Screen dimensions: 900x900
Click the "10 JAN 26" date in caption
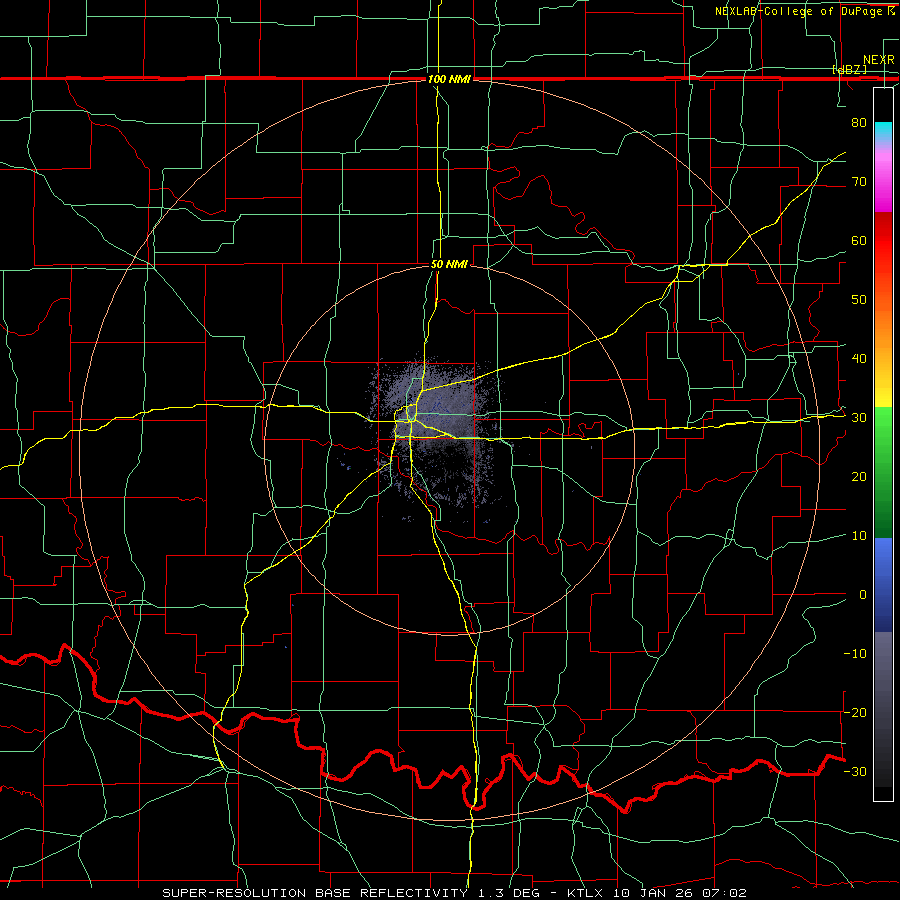655,893
